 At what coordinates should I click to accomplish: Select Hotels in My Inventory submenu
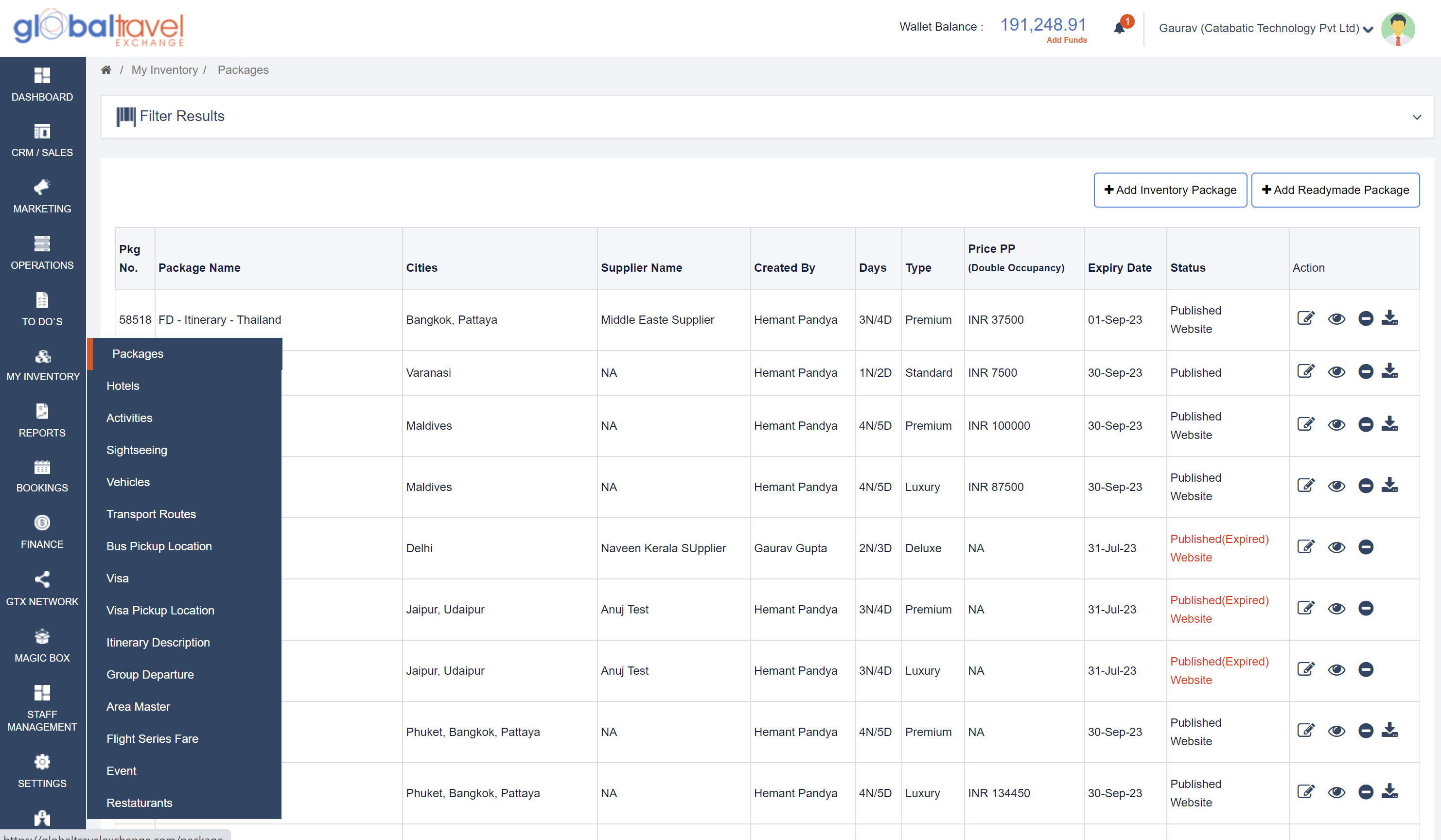123,385
